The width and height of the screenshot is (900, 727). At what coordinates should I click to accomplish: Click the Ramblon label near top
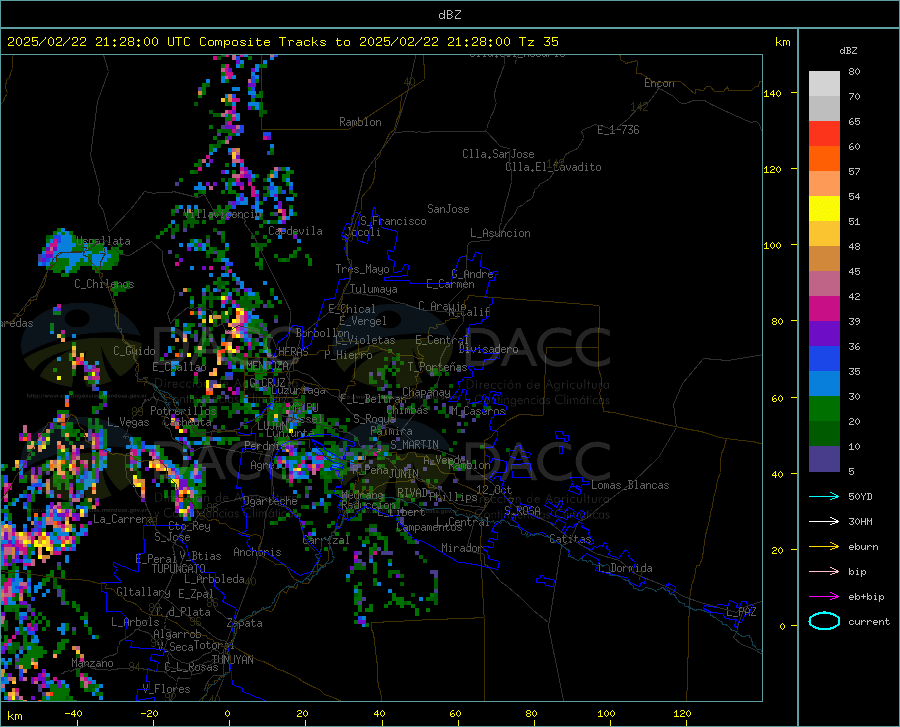pyautogui.click(x=360, y=122)
